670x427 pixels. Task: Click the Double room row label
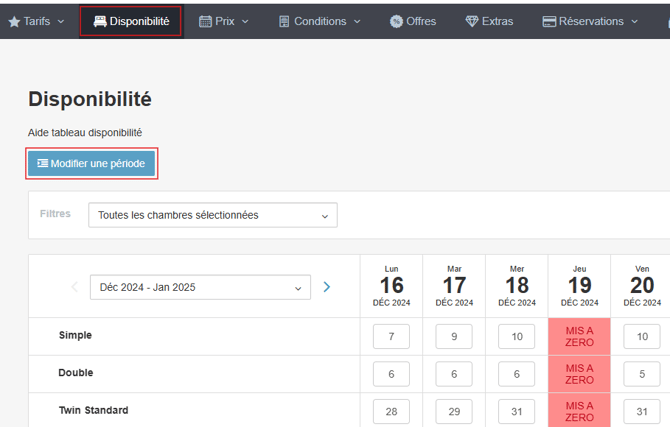[76, 373]
